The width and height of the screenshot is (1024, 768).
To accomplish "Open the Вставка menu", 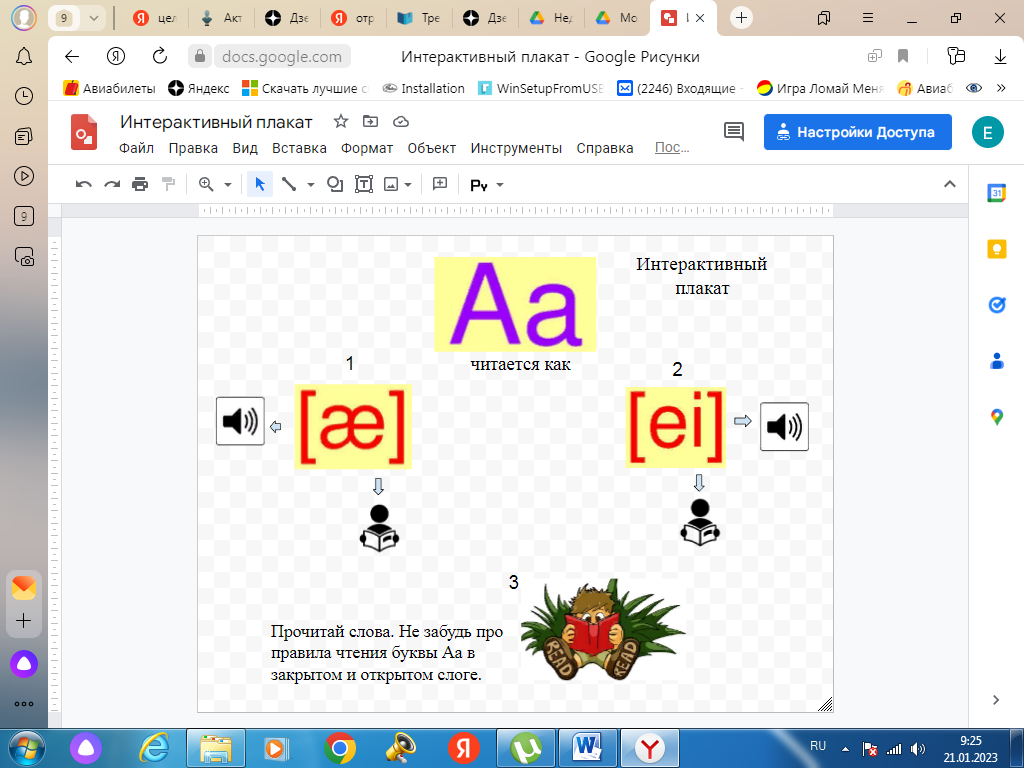I will (x=299, y=148).
